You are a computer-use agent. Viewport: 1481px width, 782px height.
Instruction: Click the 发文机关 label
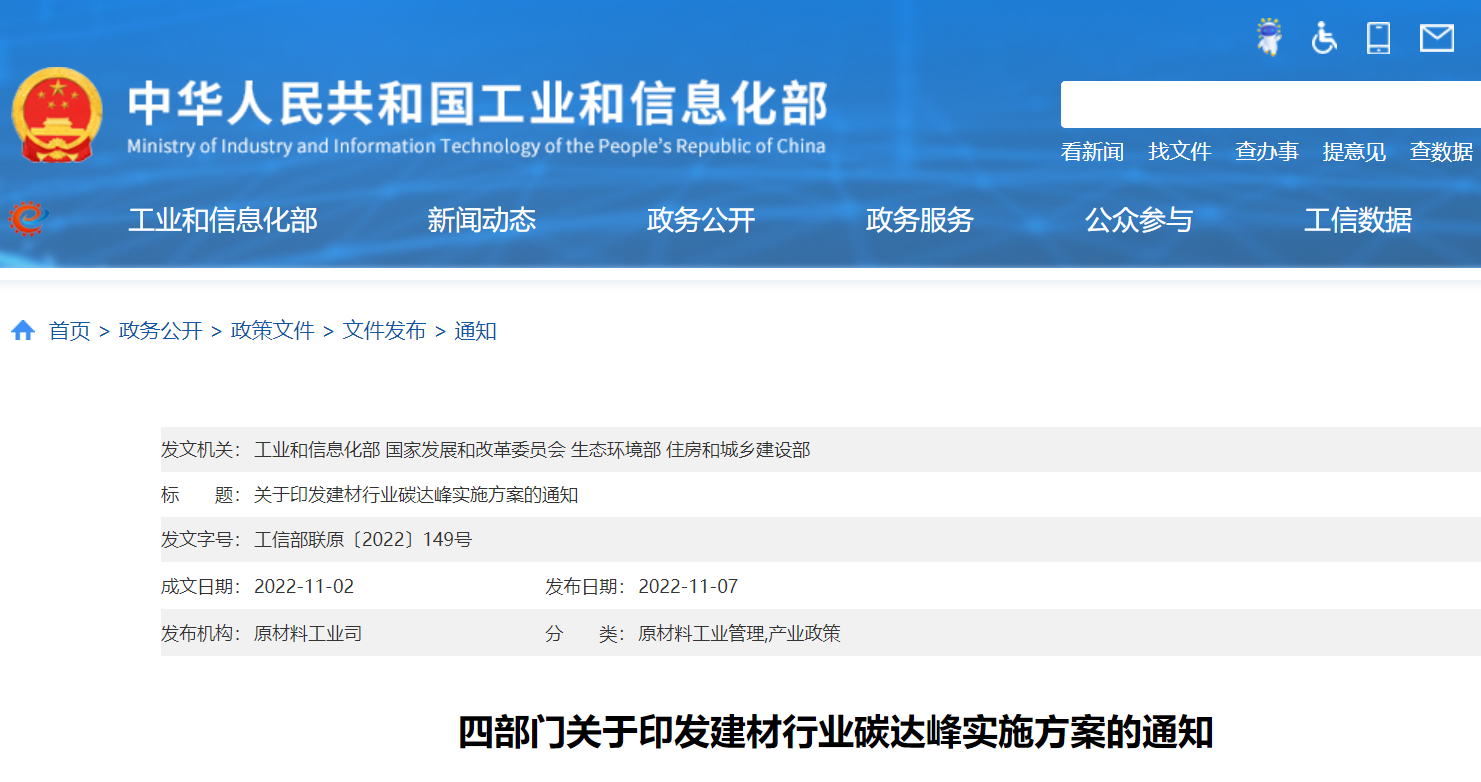201,450
